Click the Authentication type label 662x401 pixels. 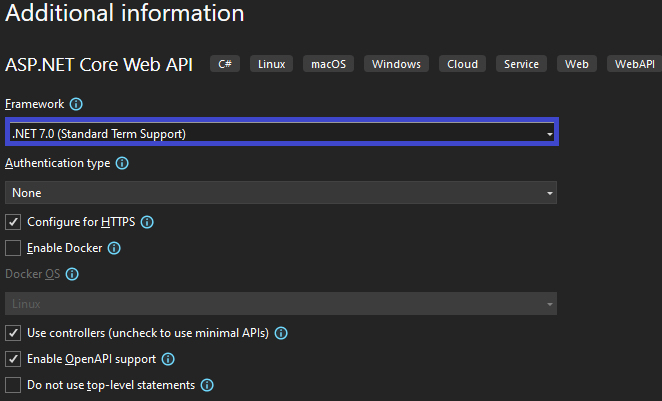coord(58,163)
